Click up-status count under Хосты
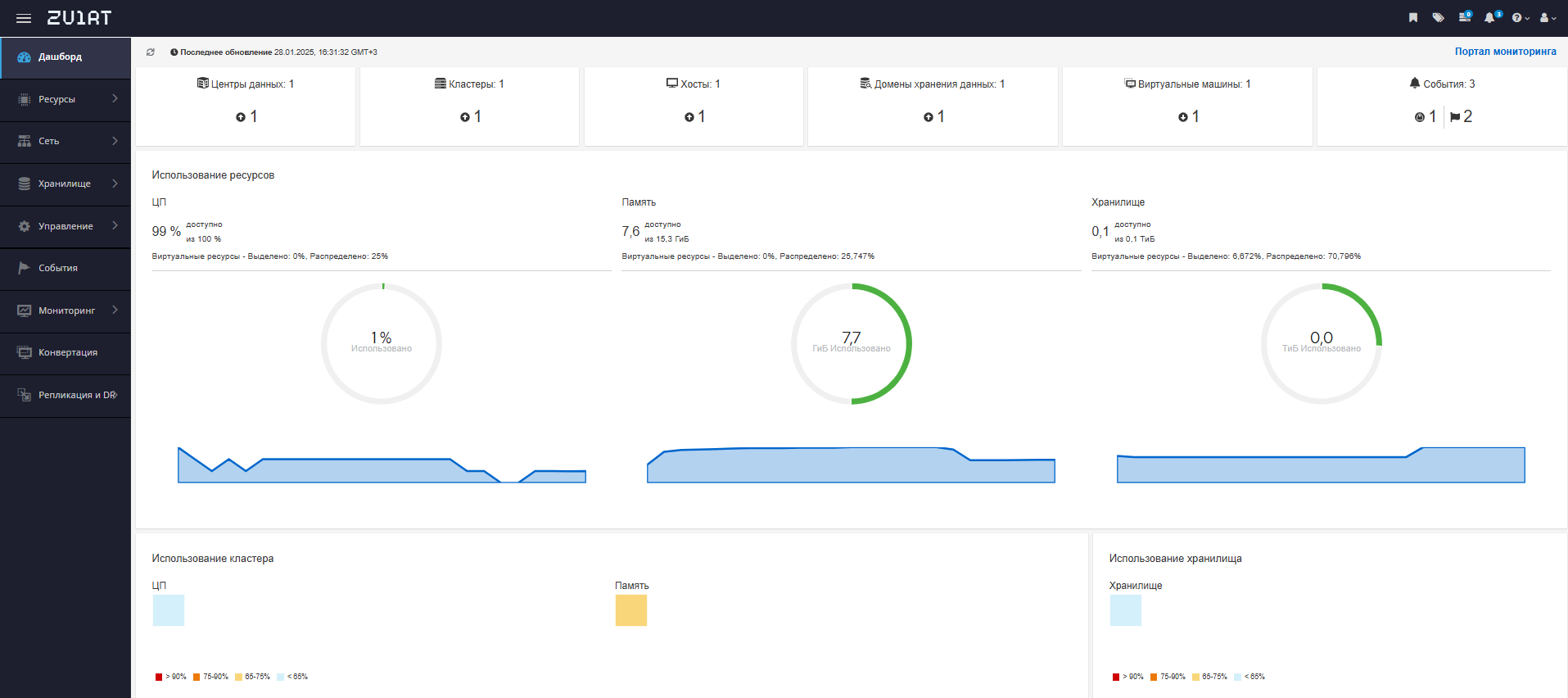Image resolution: width=1568 pixels, height=698 pixels. pos(694,117)
